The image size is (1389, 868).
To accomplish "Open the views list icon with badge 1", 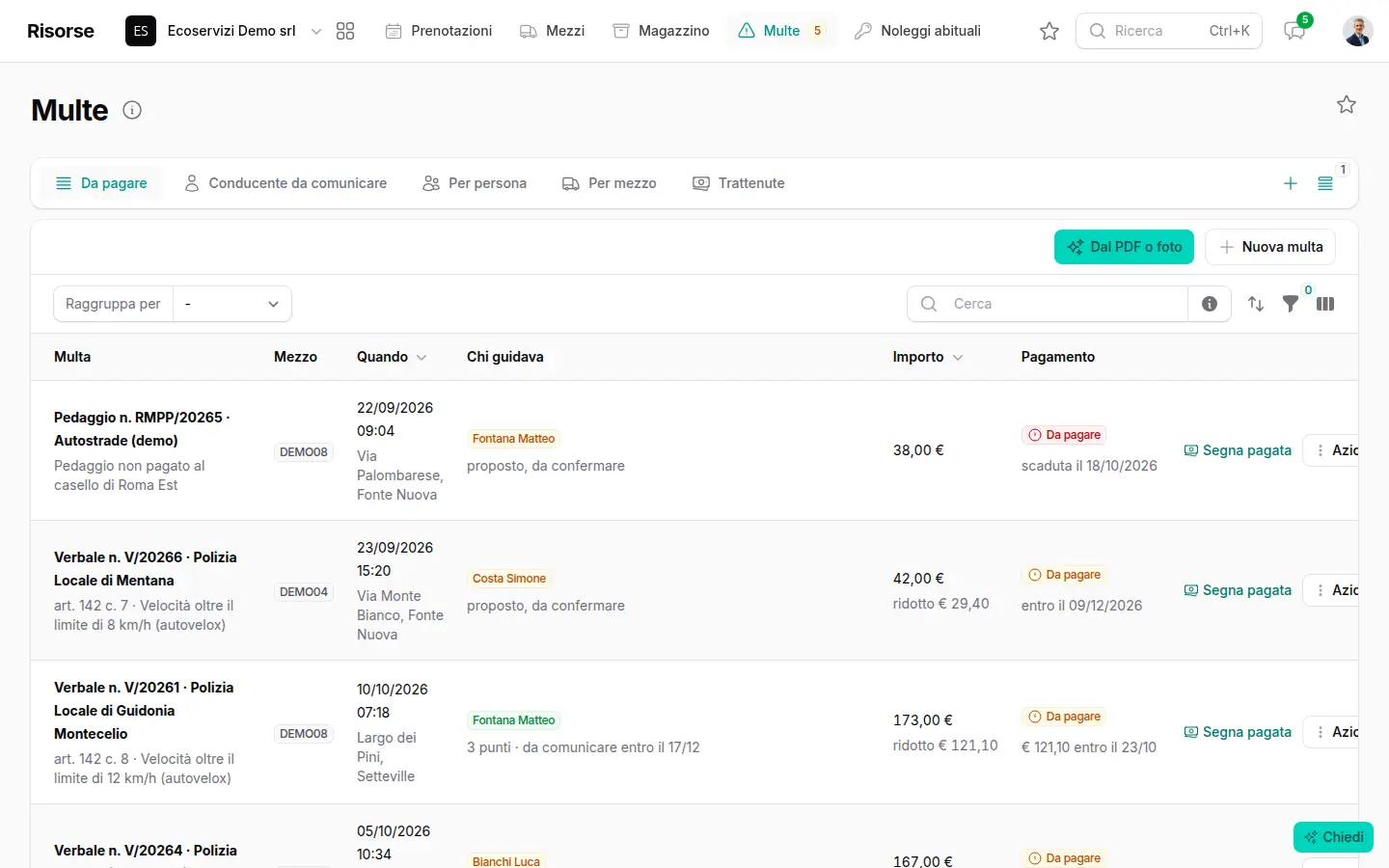I will [1325, 183].
